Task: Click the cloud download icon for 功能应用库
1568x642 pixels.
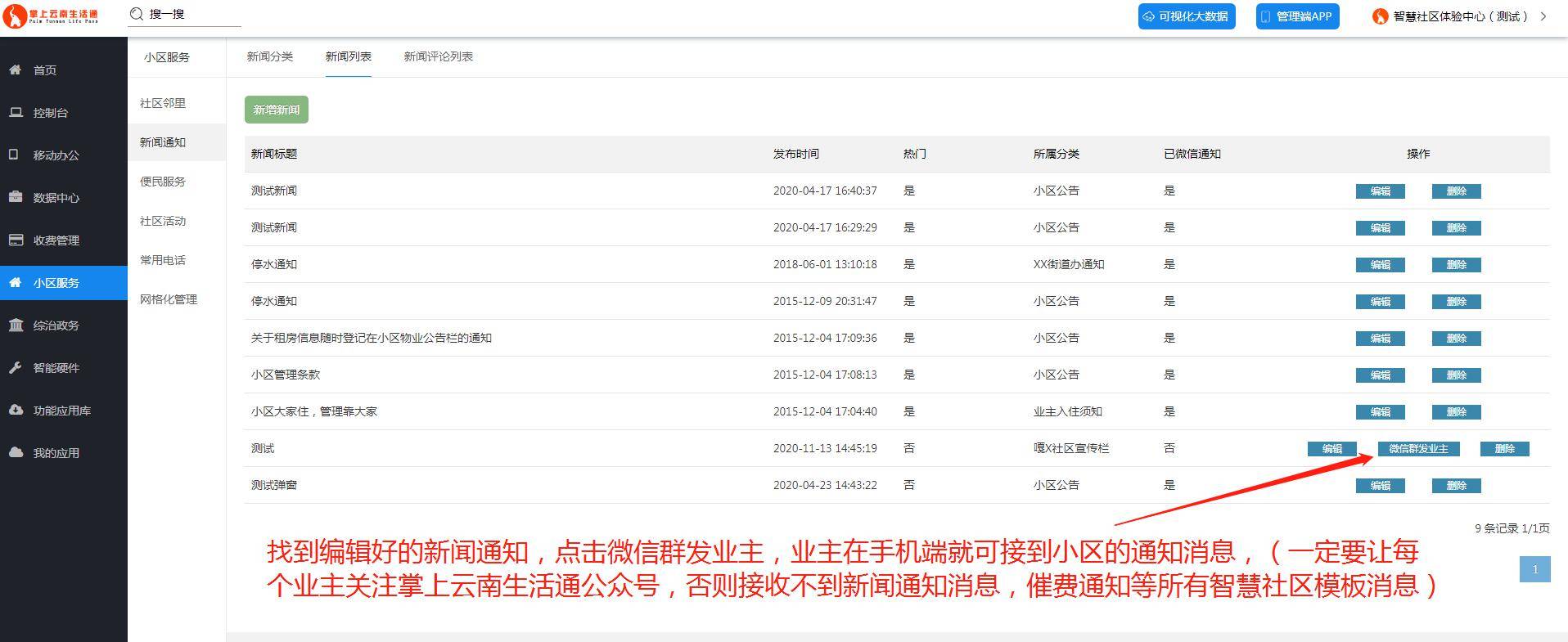Action: coord(16,410)
